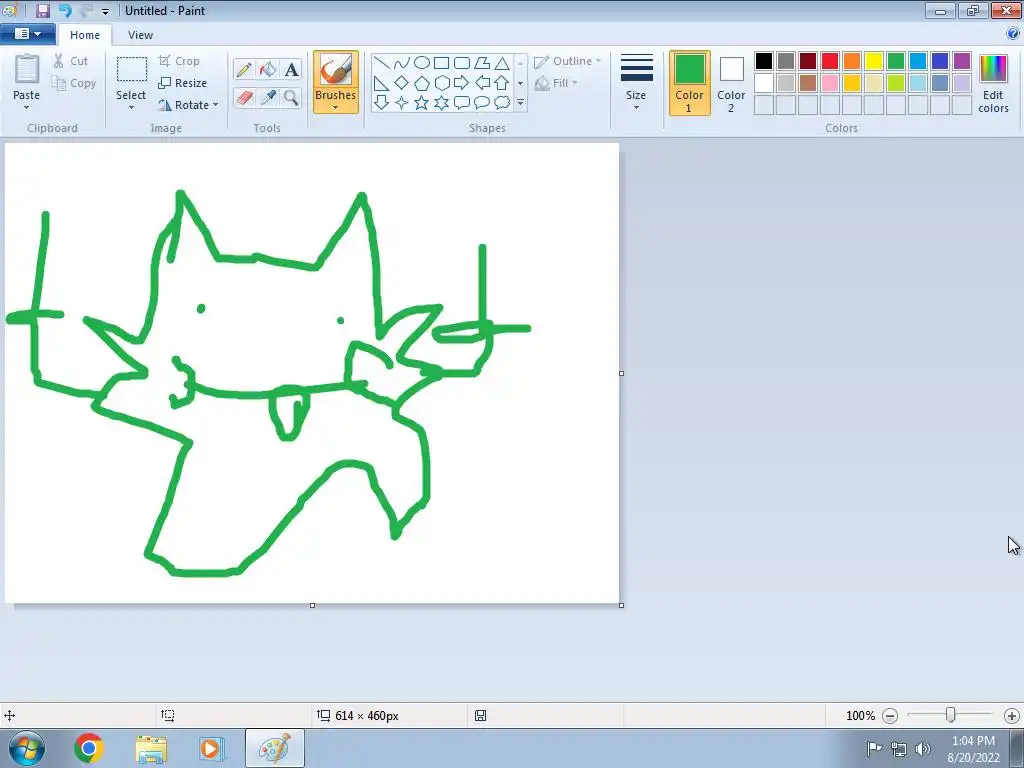Activate Color 1 selector
The width and height of the screenshot is (1024, 768).
pos(690,84)
